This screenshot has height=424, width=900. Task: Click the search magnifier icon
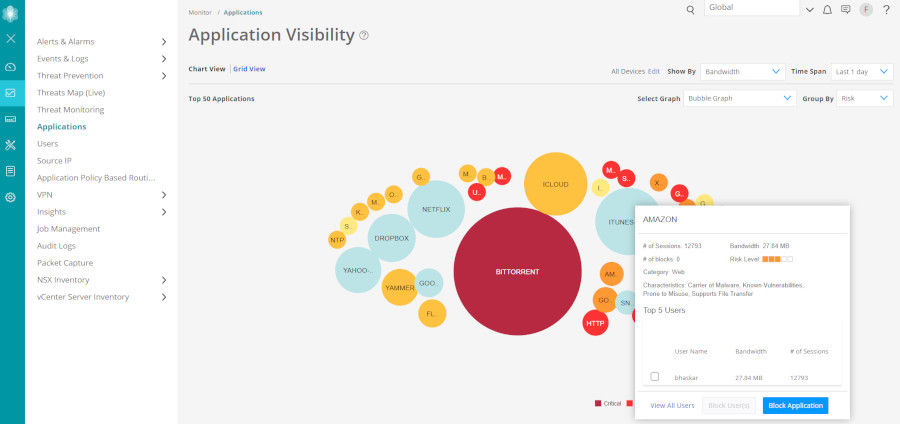point(690,10)
